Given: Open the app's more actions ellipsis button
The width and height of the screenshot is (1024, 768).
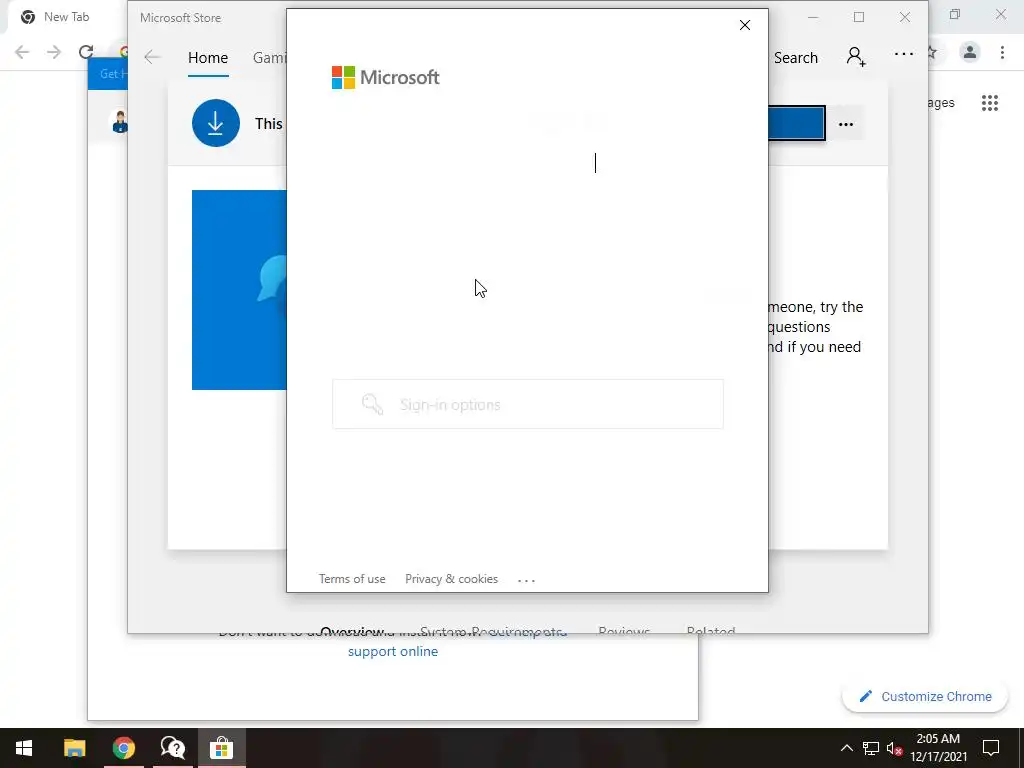Looking at the screenshot, I should [x=846, y=124].
